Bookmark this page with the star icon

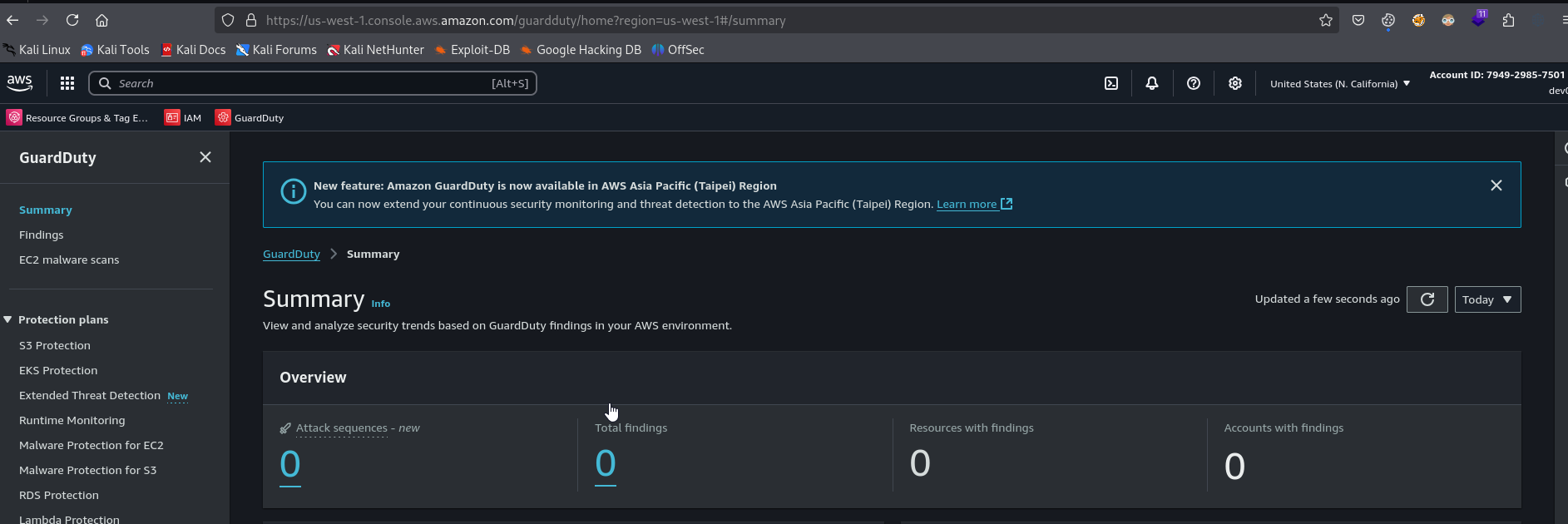pos(1326,20)
